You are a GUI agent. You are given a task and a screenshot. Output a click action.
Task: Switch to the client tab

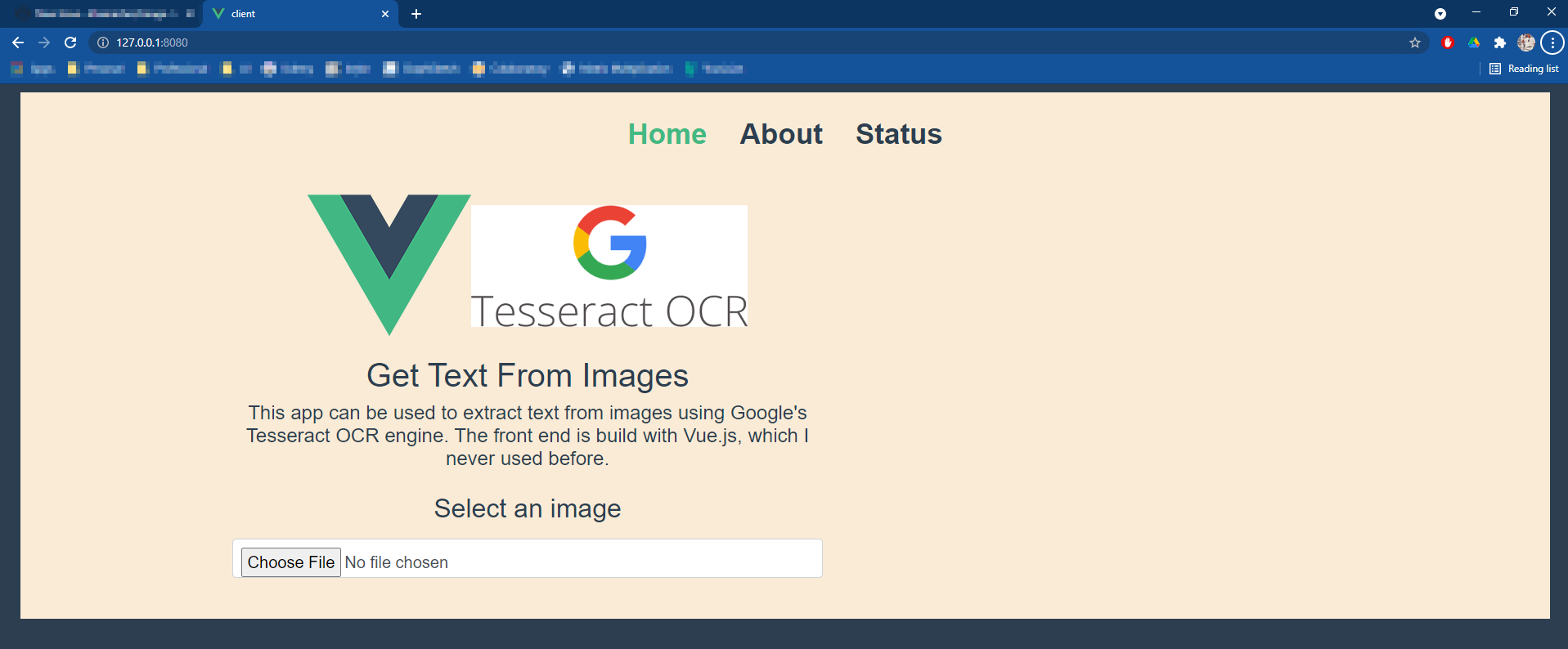pyautogui.click(x=300, y=14)
